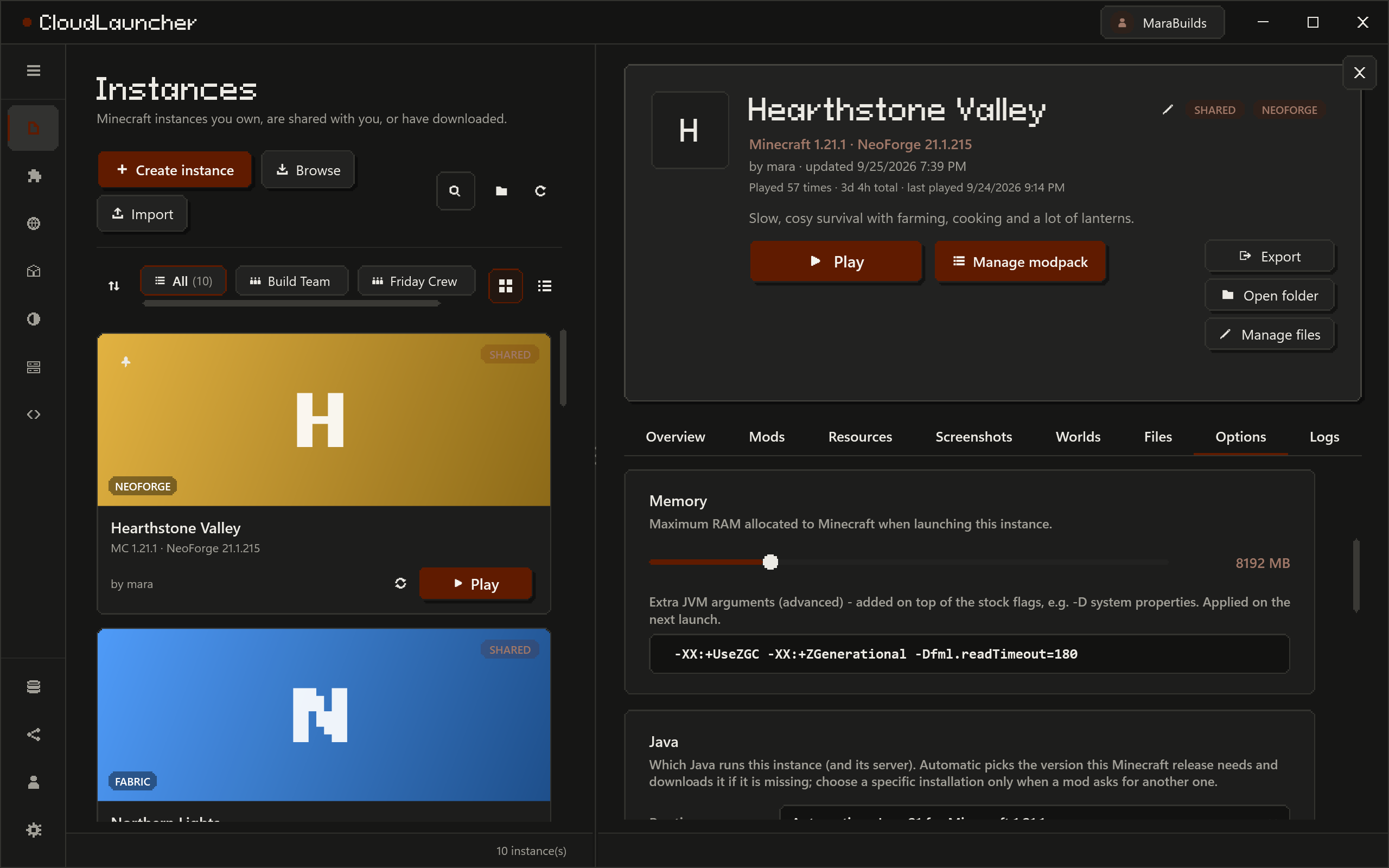
Task: Select the All (10) filter
Action: tap(183, 282)
